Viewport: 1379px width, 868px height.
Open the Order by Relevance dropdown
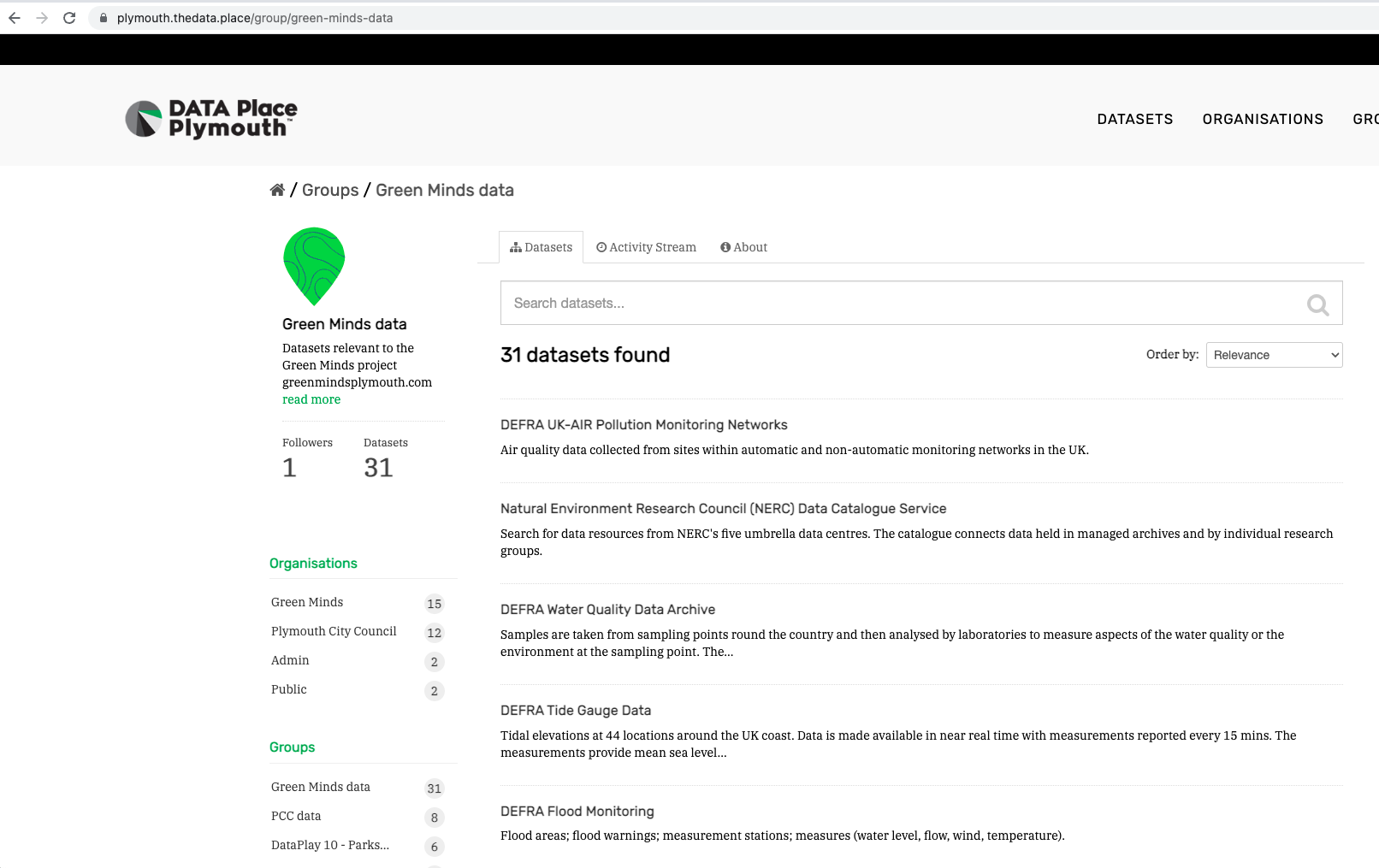pos(1274,355)
